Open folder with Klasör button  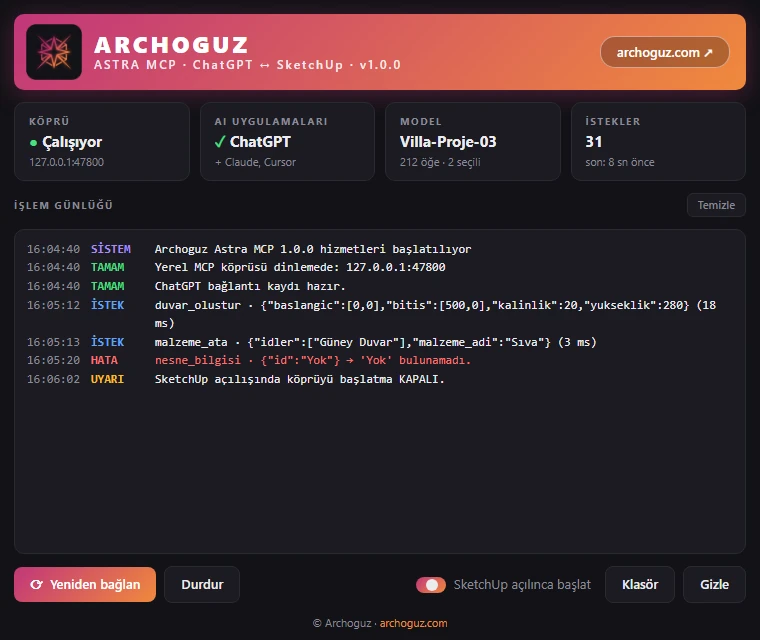pos(640,585)
